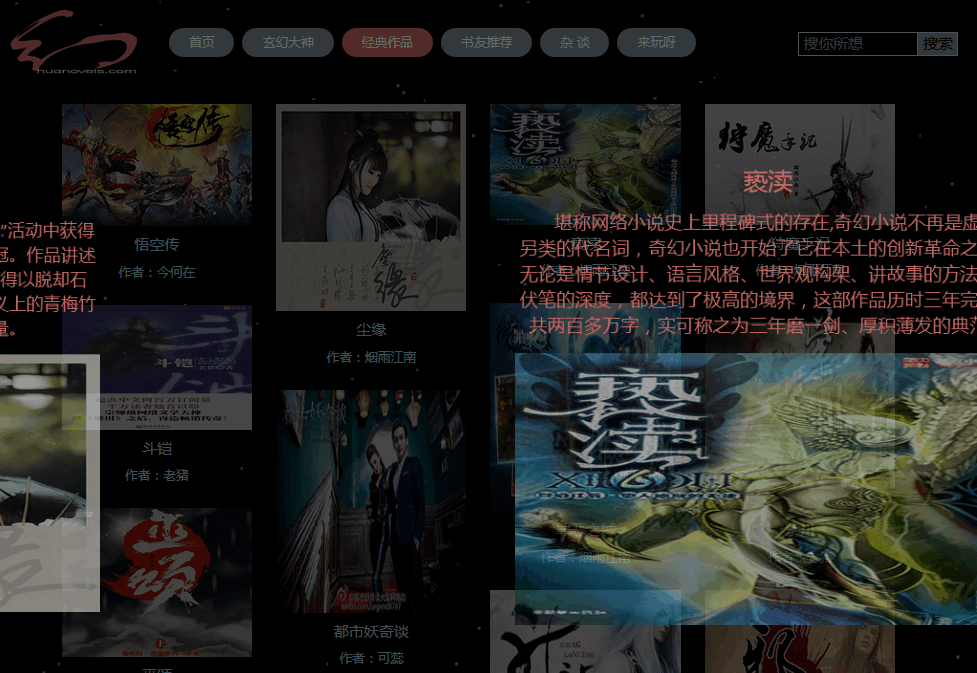Open the 杂谈 navigation tab
Viewport: 977px width, 673px height.
point(574,42)
